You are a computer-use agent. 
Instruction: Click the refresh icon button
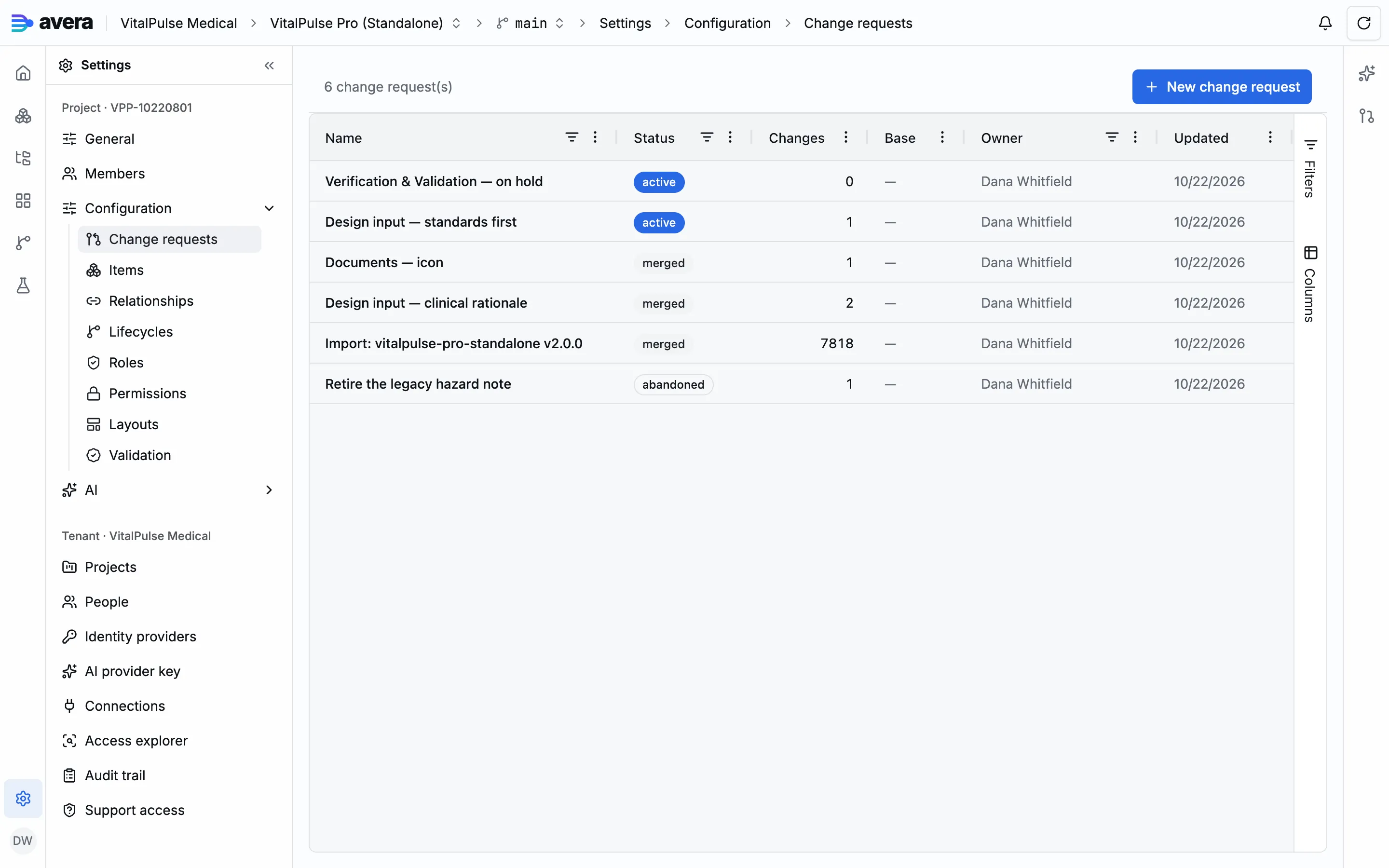[x=1364, y=23]
